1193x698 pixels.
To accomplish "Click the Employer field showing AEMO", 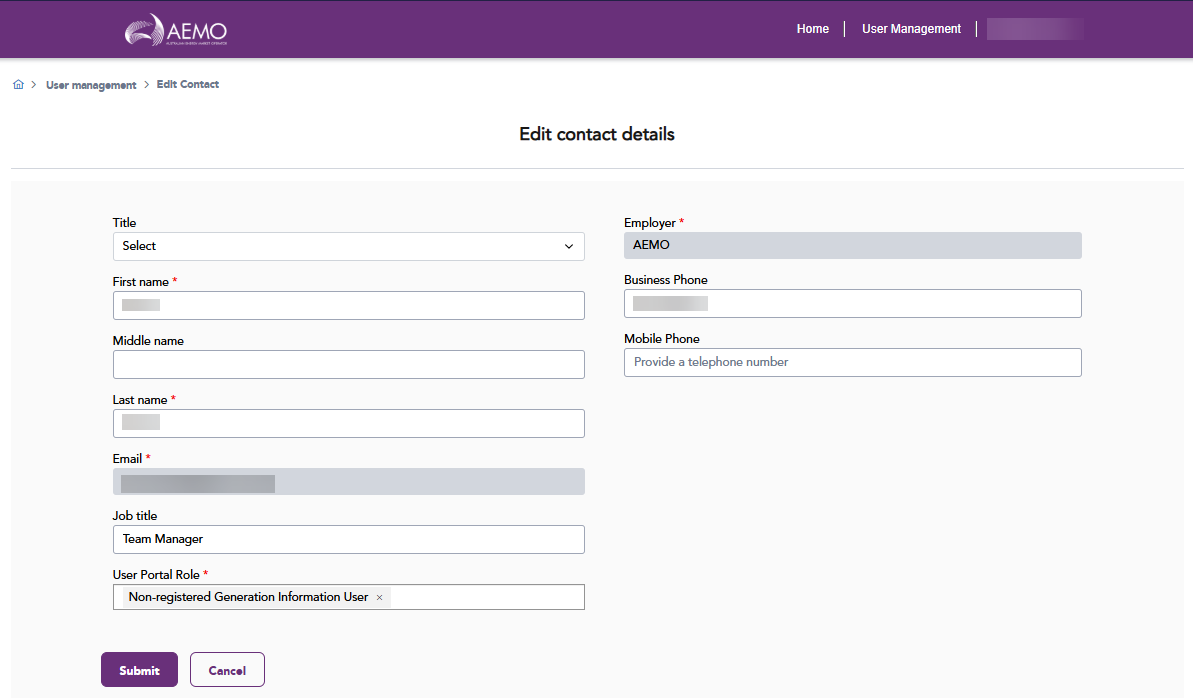I will (x=852, y=245).
